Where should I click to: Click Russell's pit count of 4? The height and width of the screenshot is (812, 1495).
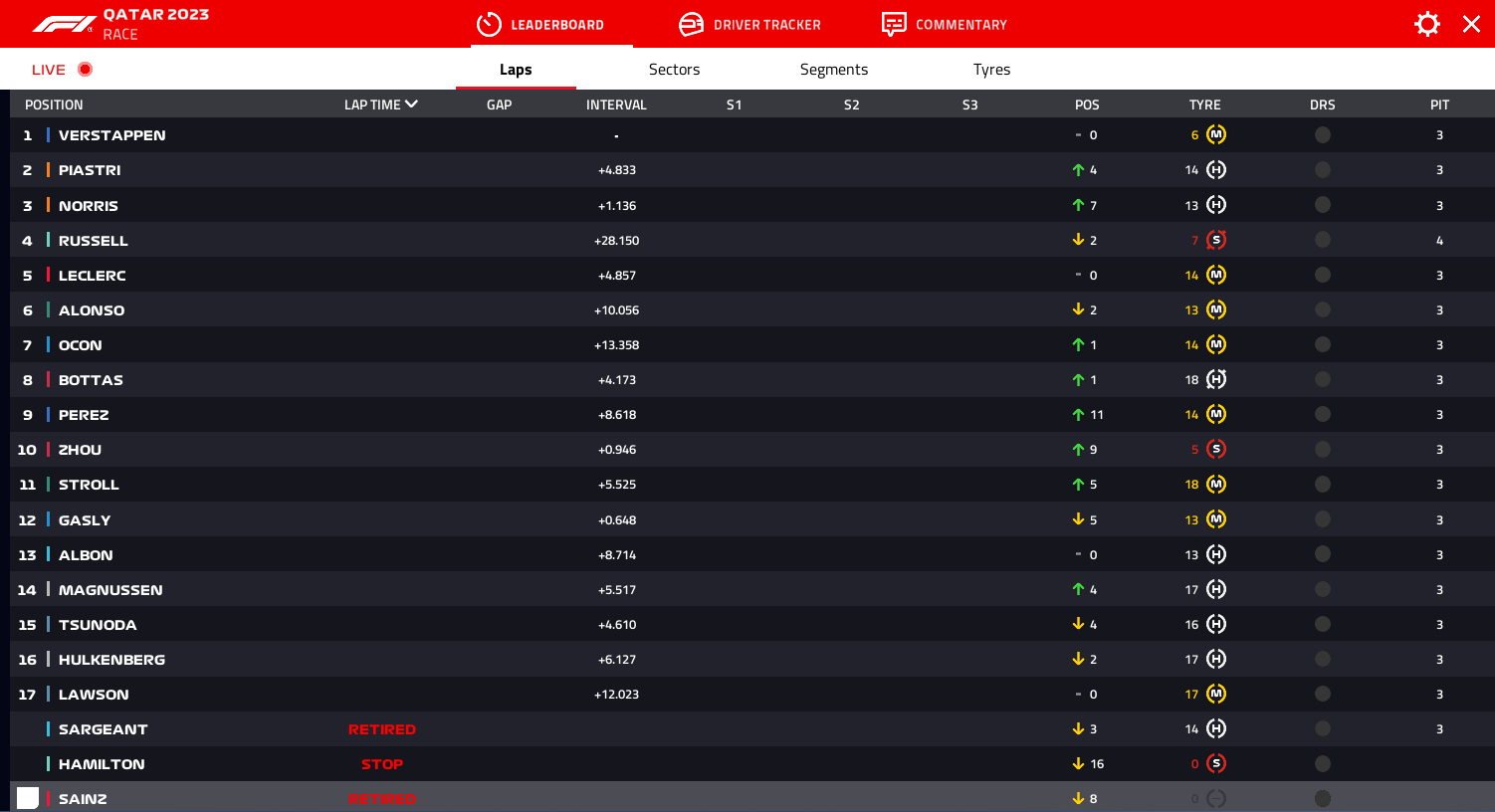tap(1439, 241)
